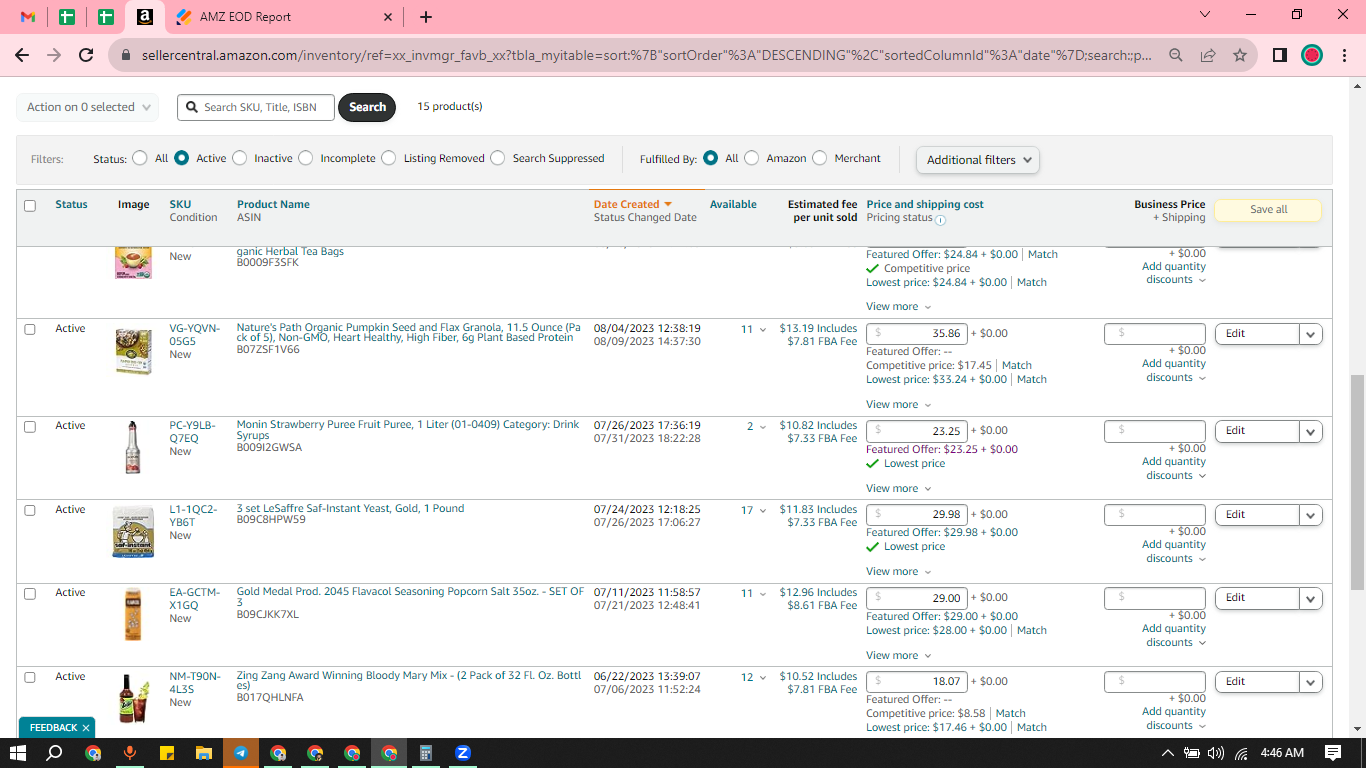The image size is (1366, 768).
Task: Expand View more for the Flavacol Popcorn Salt row
Action: coord(898,656)
